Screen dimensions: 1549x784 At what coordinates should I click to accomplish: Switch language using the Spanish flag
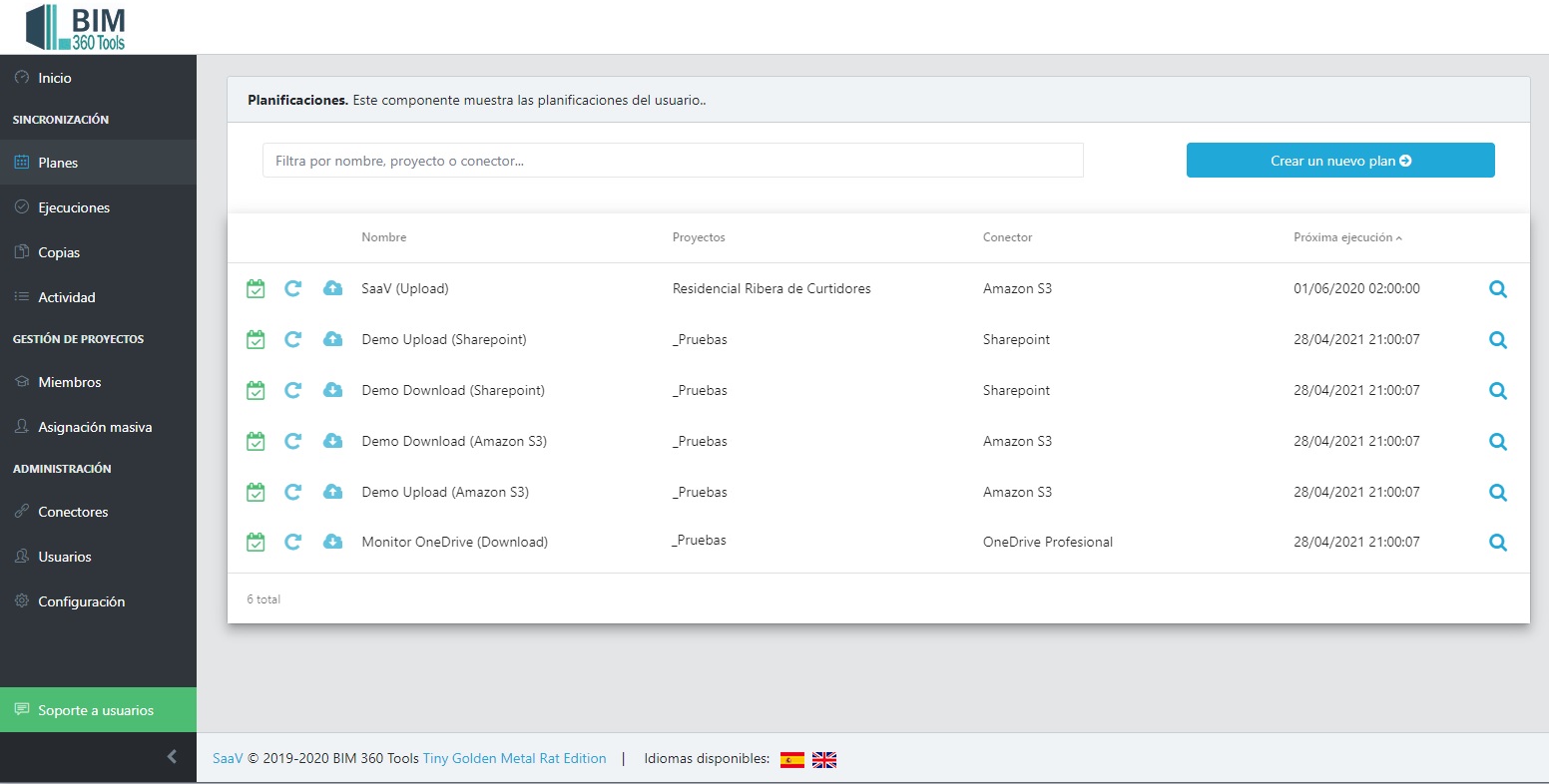(x=792, y=759)
